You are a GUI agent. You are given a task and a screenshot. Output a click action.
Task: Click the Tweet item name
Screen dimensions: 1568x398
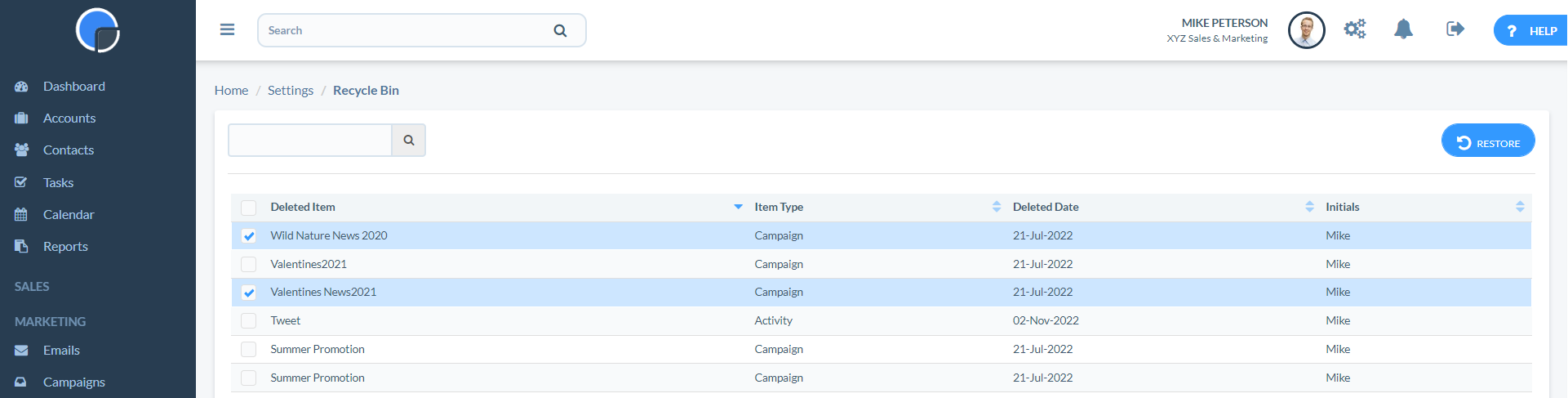(x=286, y=320)
